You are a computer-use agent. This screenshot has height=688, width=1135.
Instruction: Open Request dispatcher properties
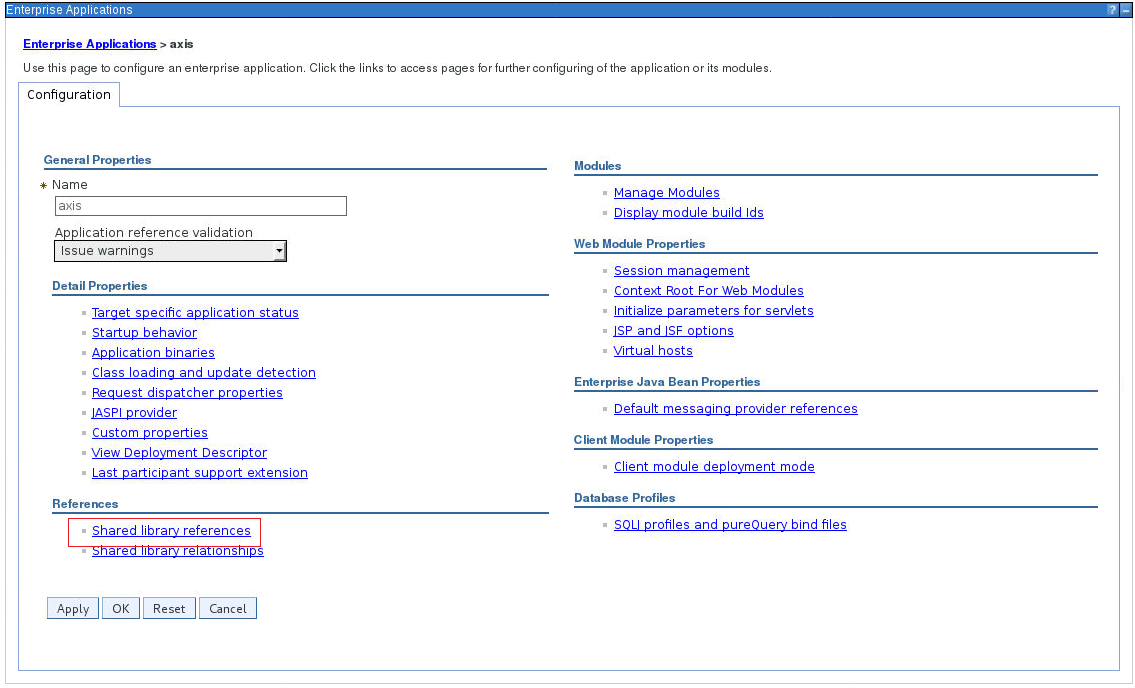[187, 393]
